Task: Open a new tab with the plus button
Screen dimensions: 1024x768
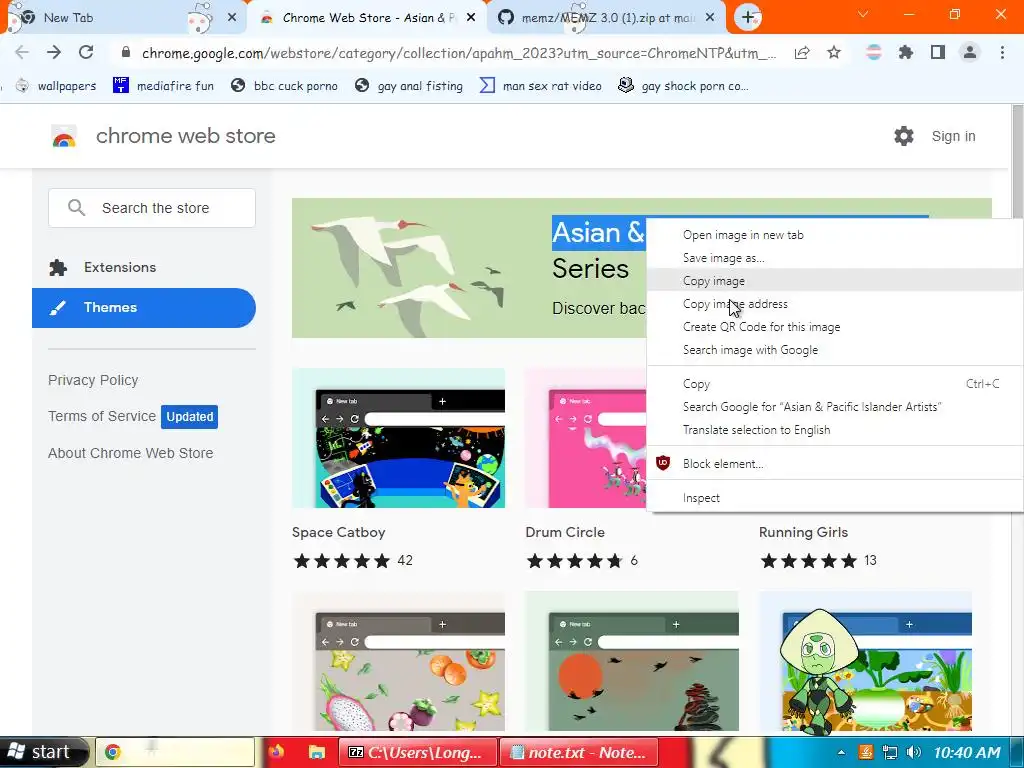Action: pyautogui.click(x=748, y=18)
